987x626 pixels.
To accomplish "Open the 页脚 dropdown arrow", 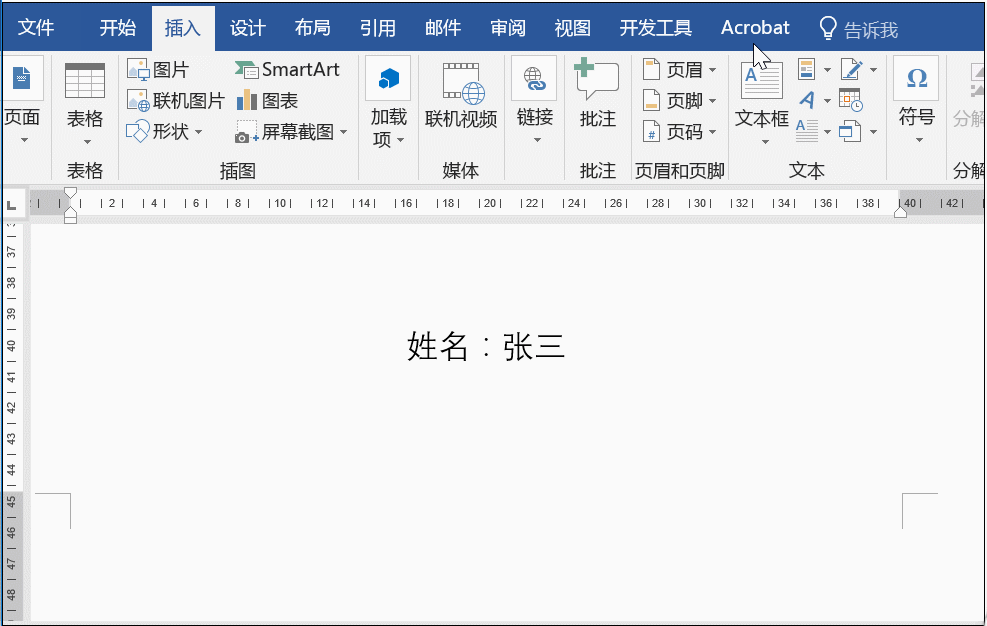I will pos(713,101).
